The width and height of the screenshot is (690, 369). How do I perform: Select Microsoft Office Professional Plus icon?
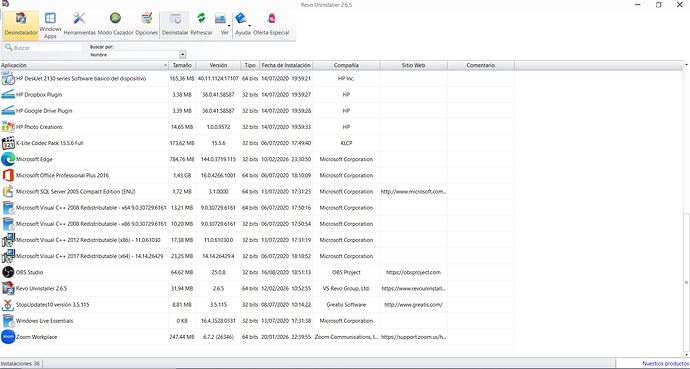(x=8, y=175)
